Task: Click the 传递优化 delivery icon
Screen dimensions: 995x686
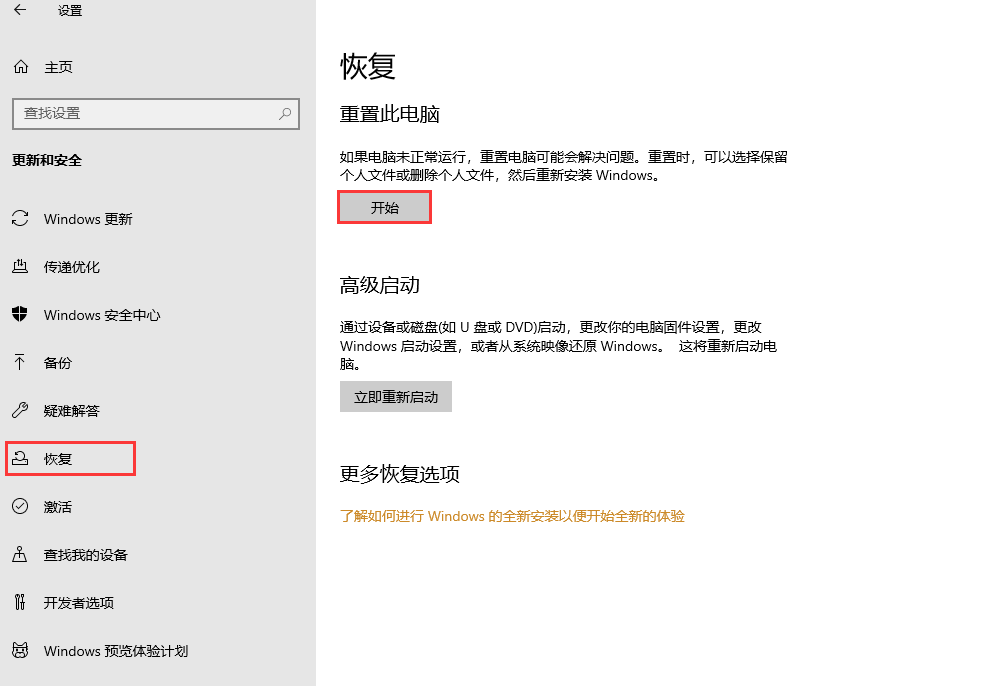Action: (21, 266)
